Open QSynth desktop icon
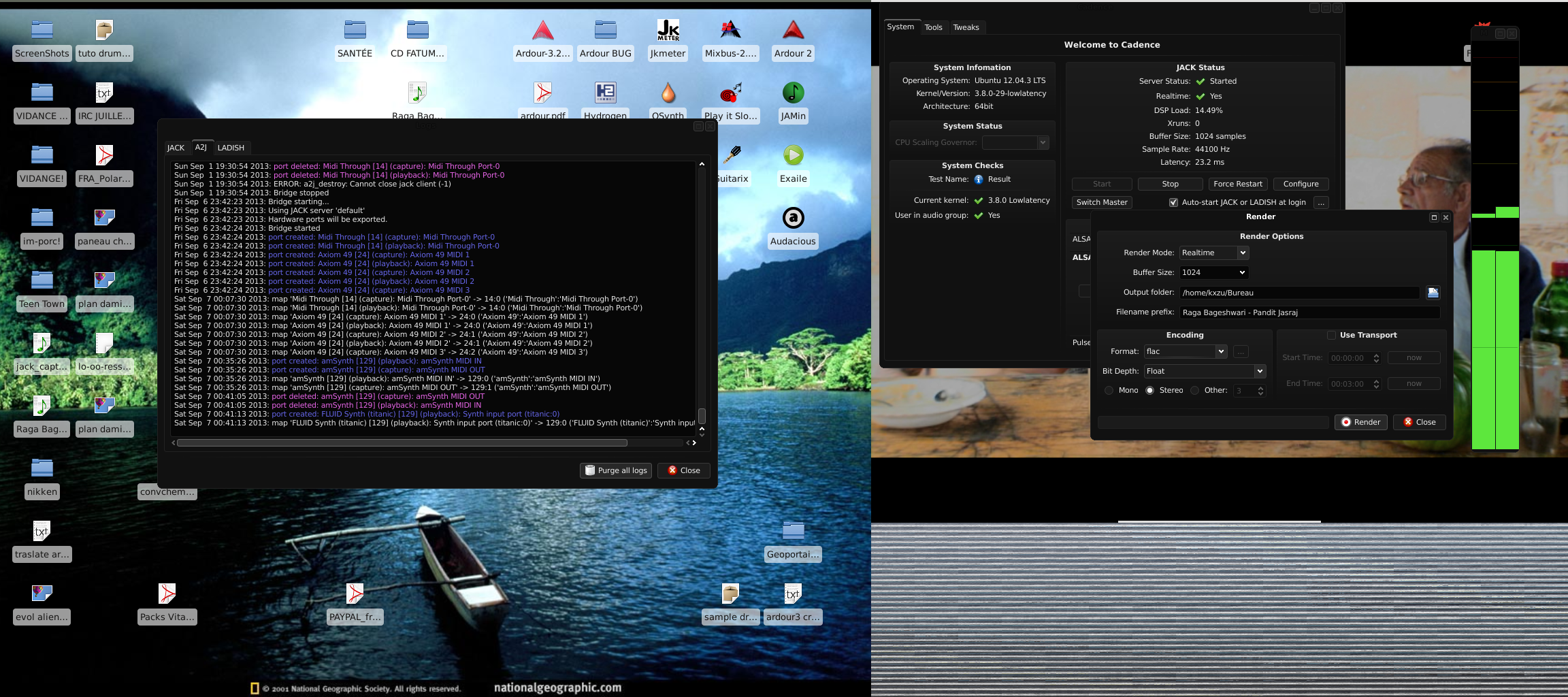 tap(668, 93)
